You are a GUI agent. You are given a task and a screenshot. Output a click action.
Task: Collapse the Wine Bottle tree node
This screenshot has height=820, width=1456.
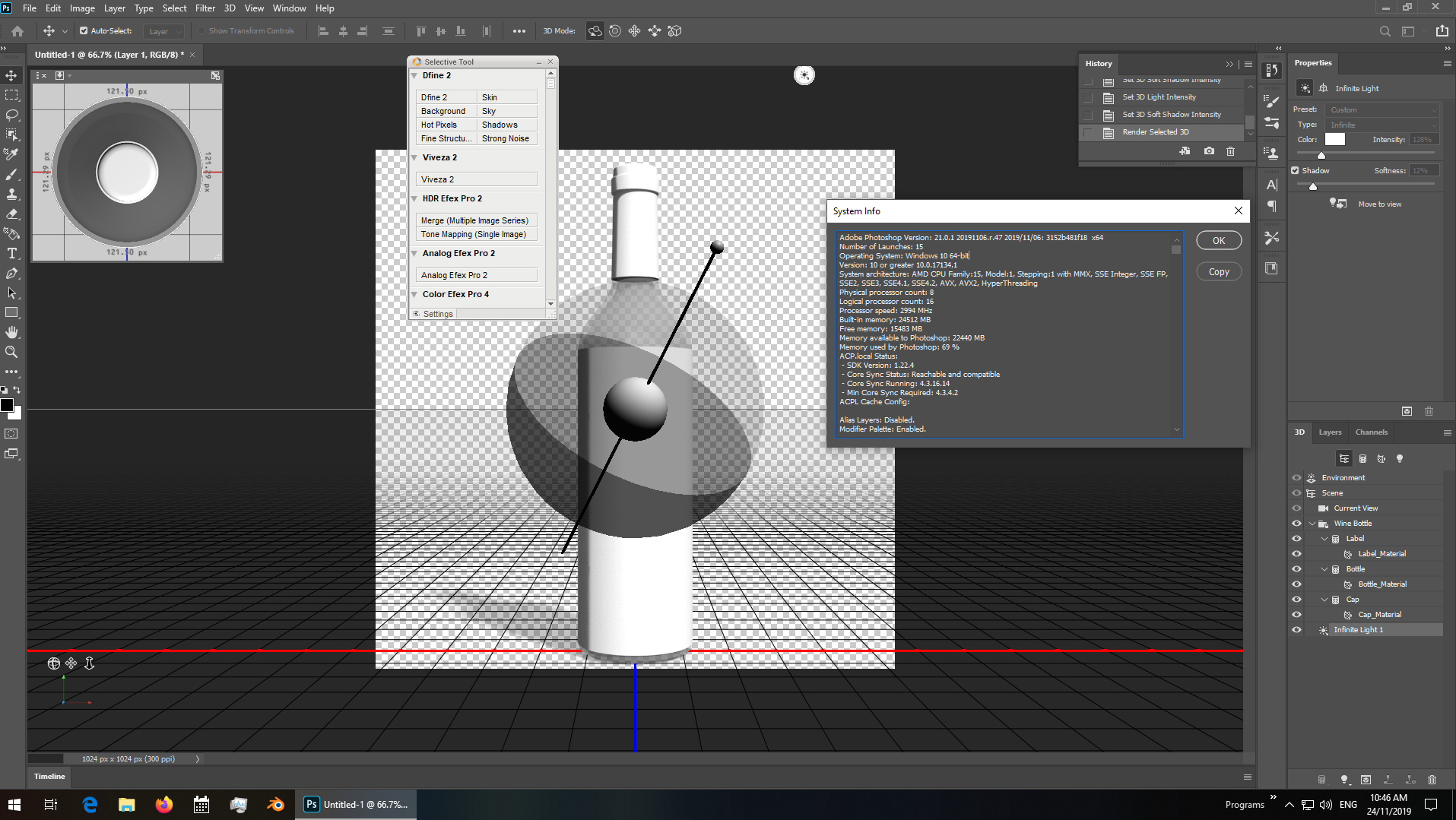(x=1312, y=524)
